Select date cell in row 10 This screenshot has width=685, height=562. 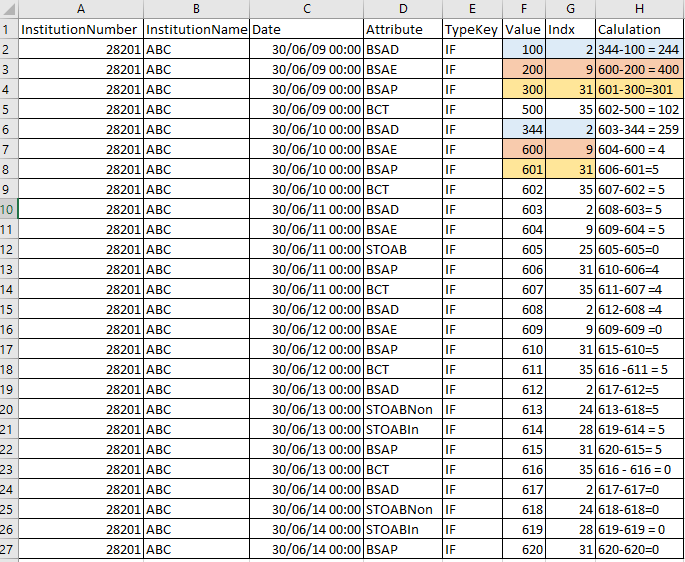tap(307, 209)
